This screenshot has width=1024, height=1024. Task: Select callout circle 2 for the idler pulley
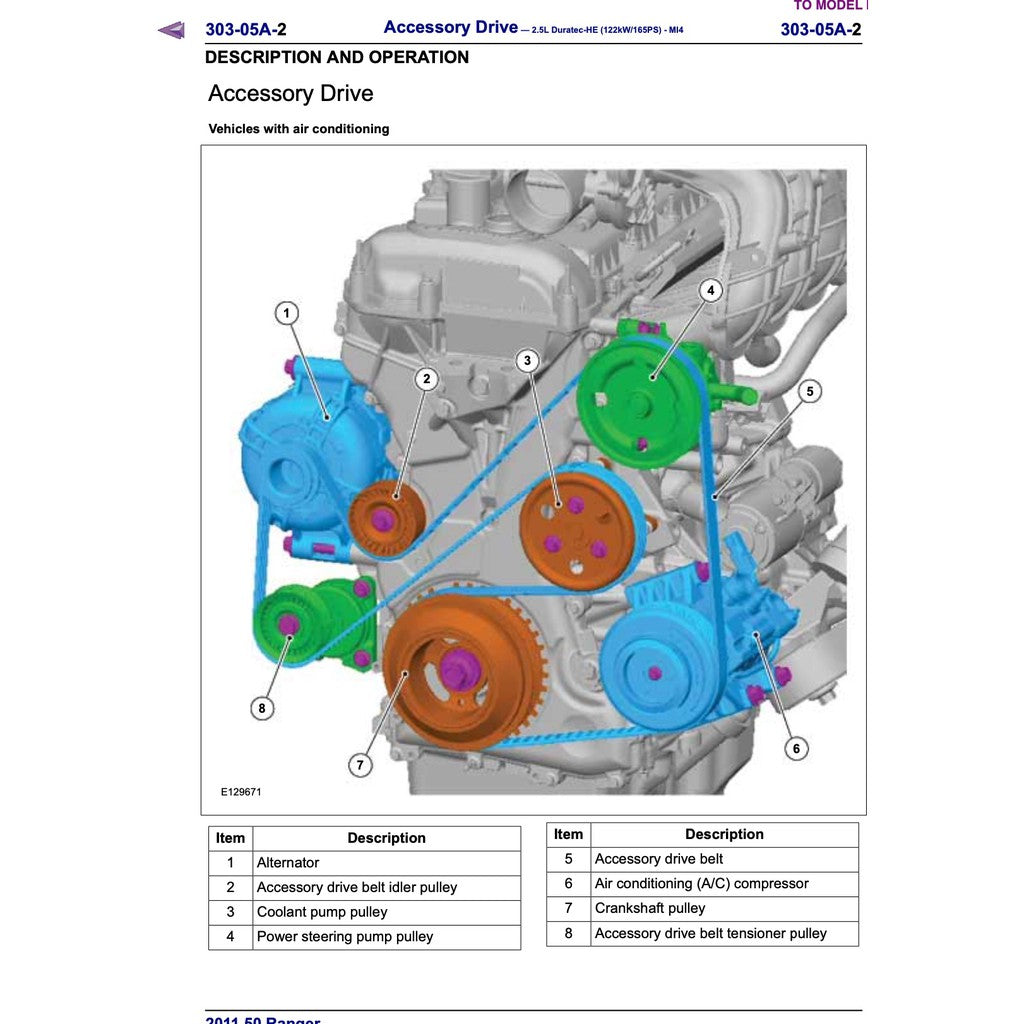(x=426, y=379)
